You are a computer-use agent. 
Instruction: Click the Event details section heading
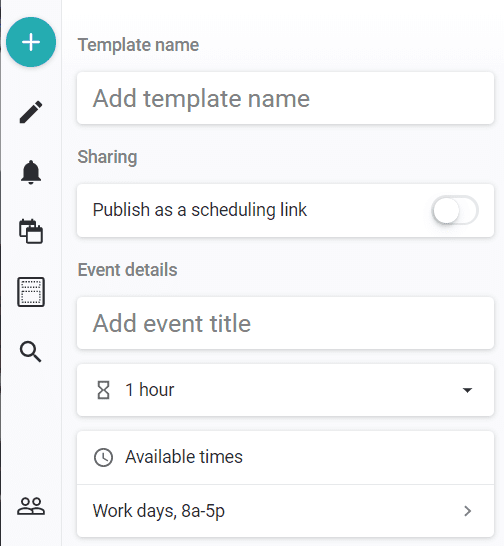[x=127, y=270]
